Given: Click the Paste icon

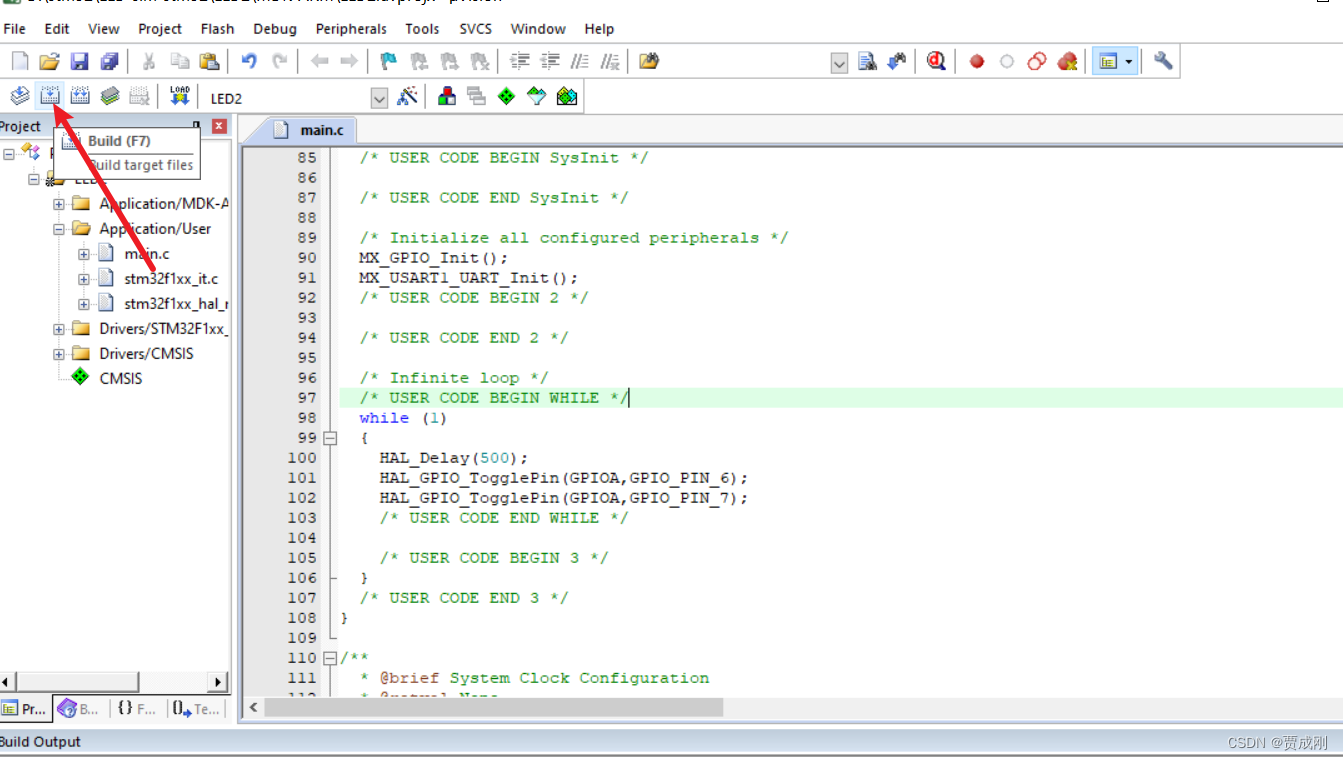Looking at the screenshot, I should coord(209,61).
